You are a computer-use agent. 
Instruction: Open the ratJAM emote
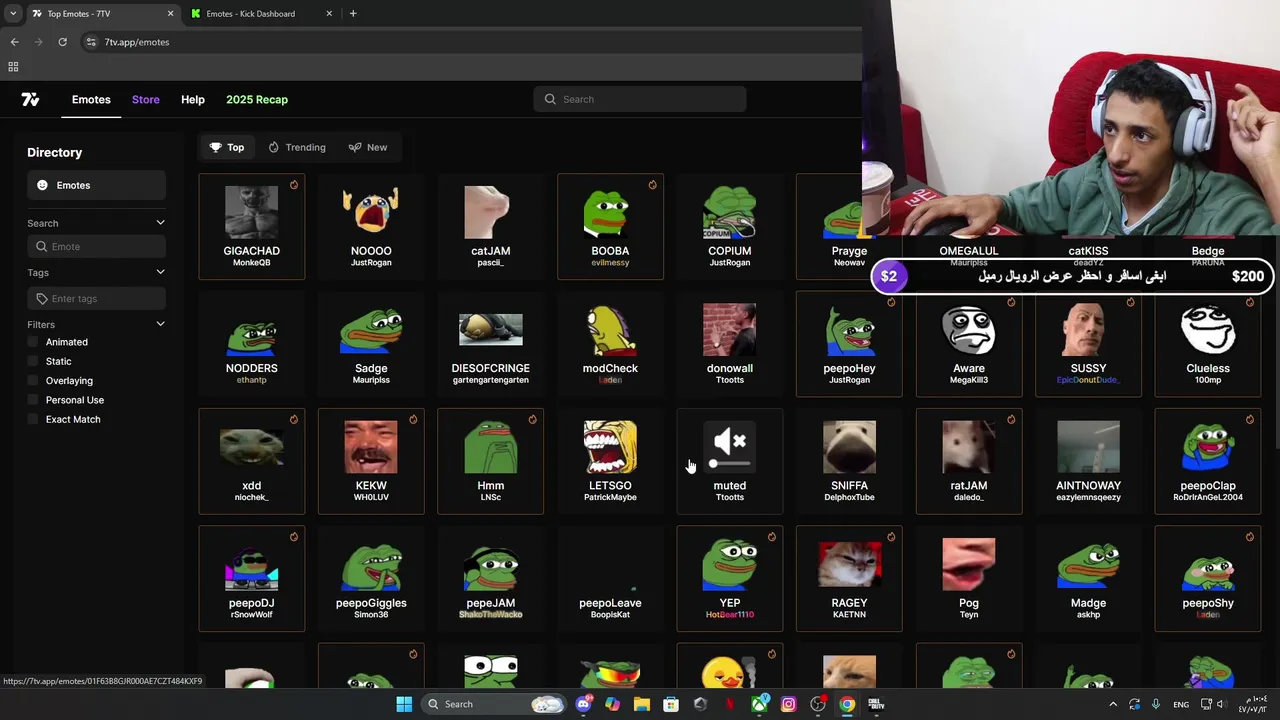[x=969, y=461]
